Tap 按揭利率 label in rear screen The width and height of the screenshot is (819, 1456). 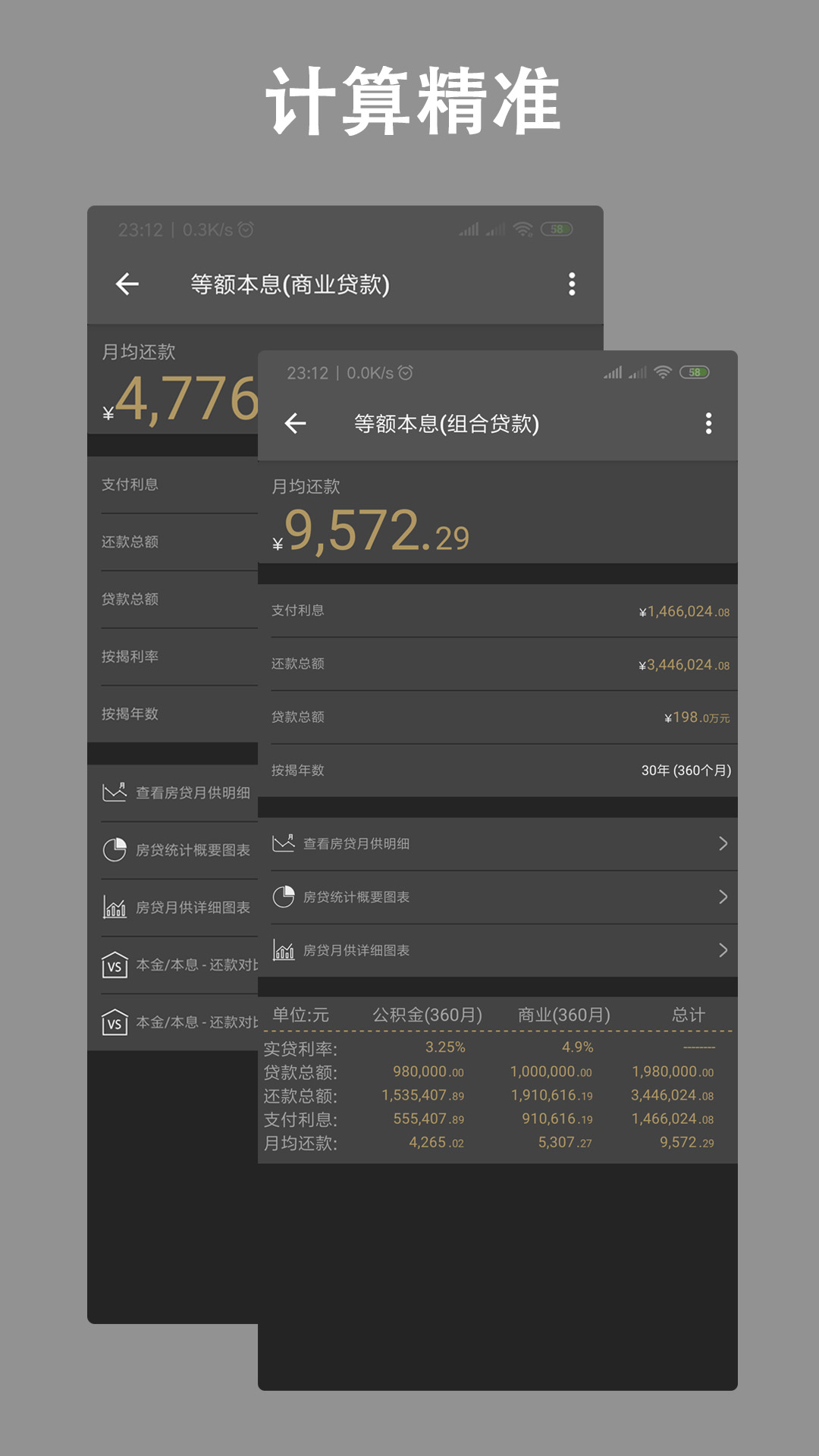[130, 657]
